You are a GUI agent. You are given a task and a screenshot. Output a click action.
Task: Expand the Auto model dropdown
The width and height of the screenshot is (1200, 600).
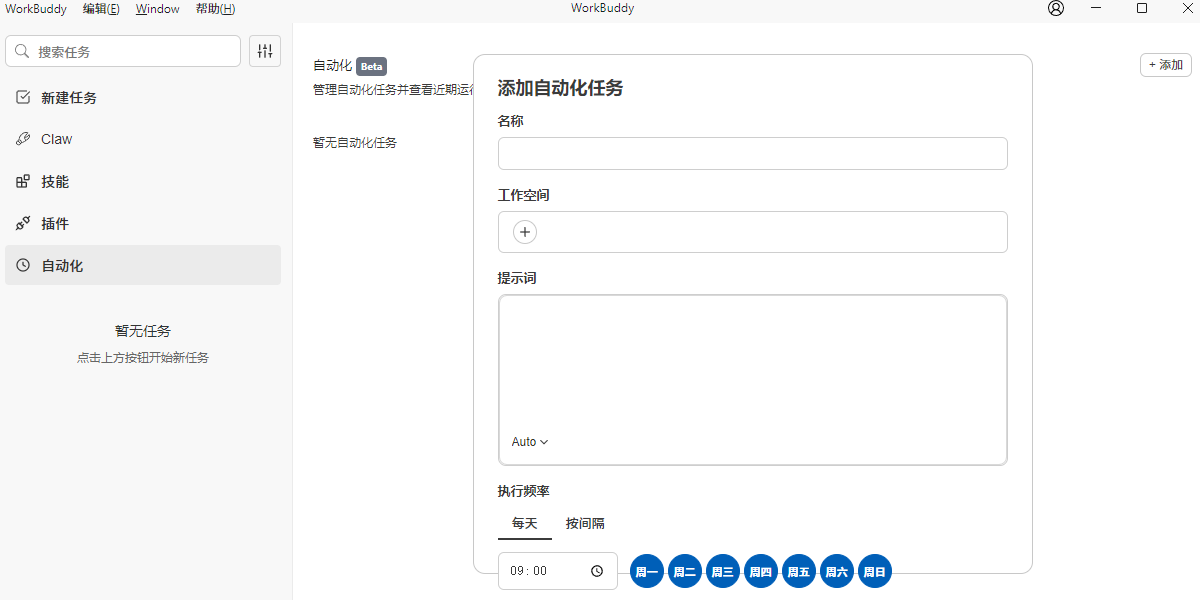click(x=530, y=442)
